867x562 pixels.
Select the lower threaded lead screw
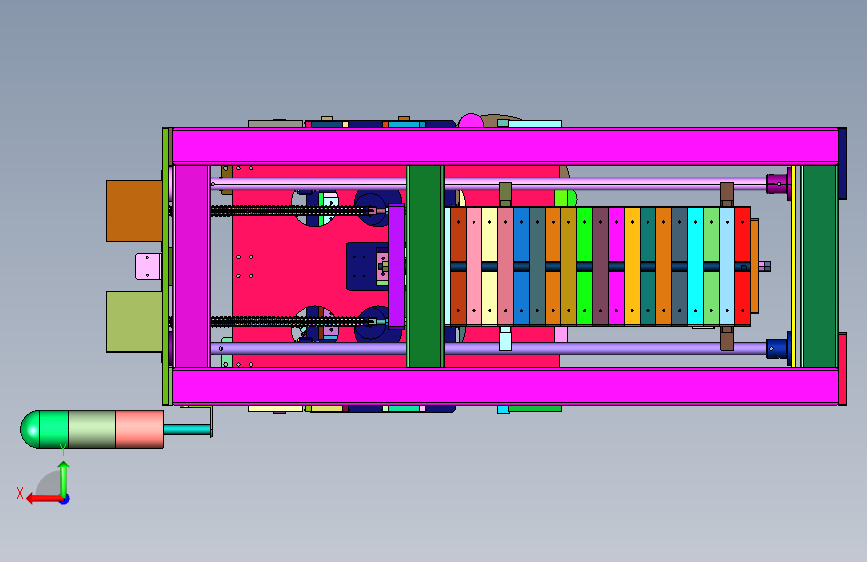[292, 321]
